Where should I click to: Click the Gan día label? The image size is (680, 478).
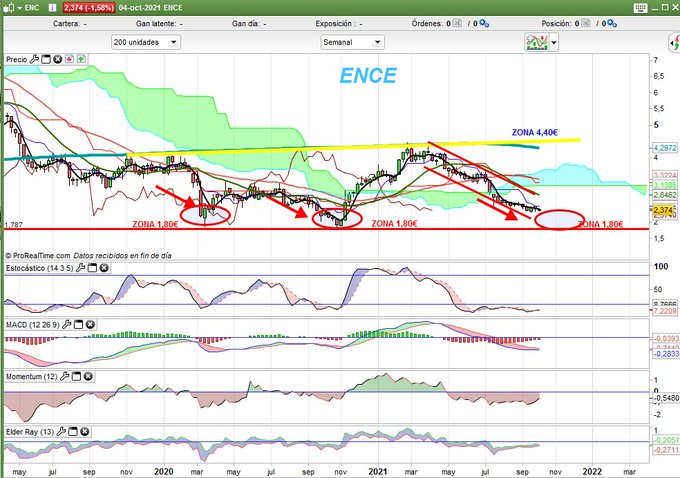[x=246, y=23]
